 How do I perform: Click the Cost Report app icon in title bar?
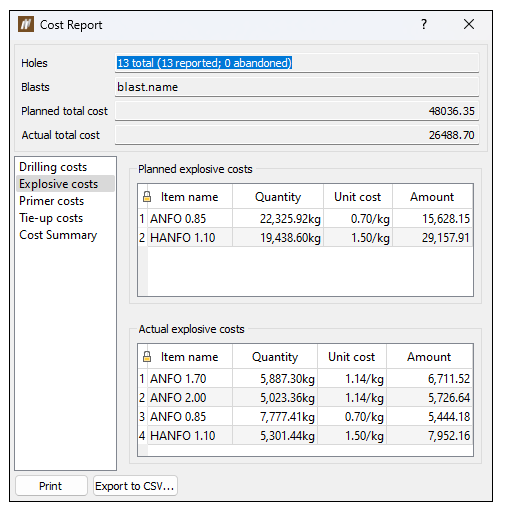tap(26, 24)
